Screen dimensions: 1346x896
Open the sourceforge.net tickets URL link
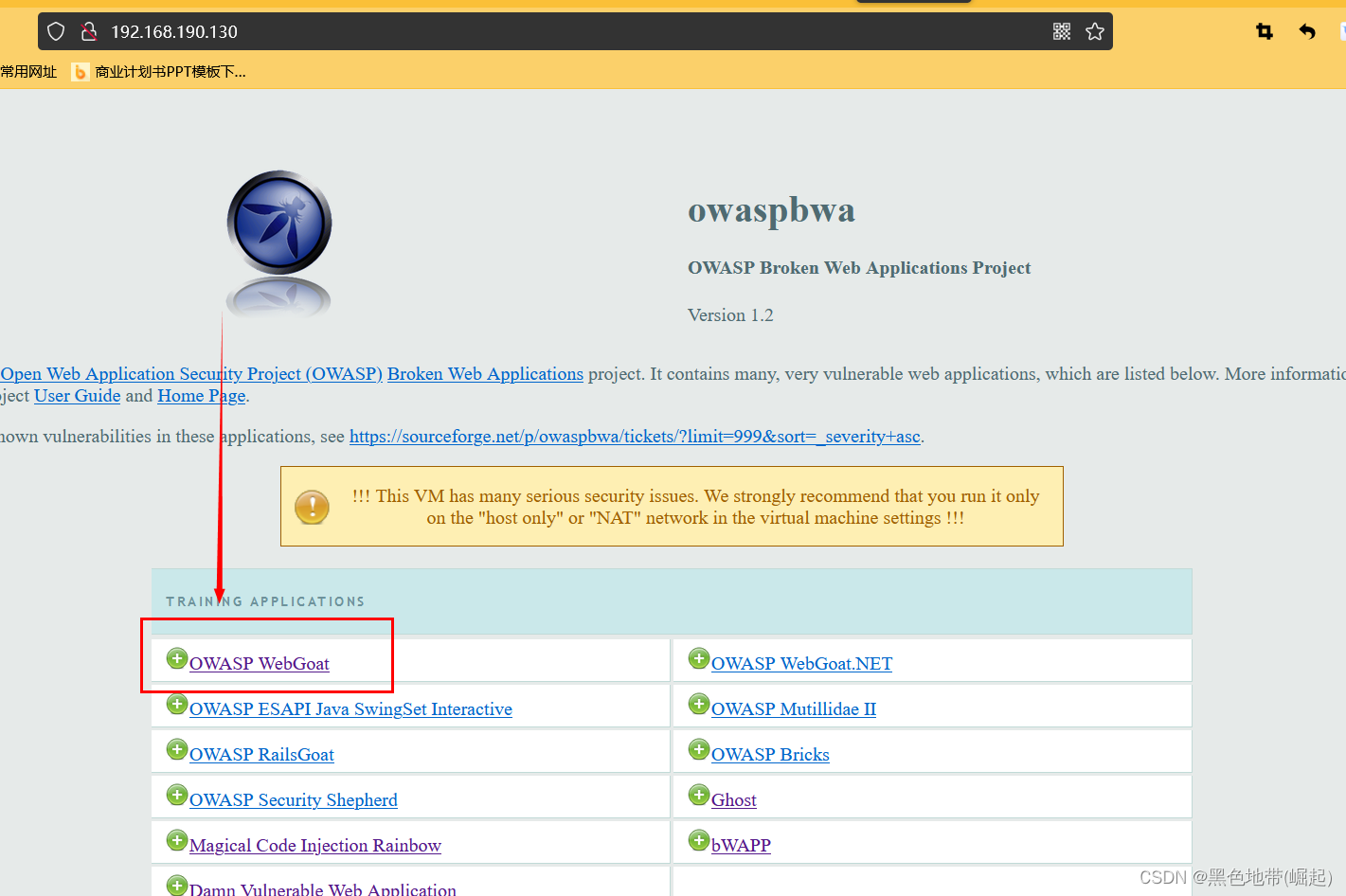635,437
